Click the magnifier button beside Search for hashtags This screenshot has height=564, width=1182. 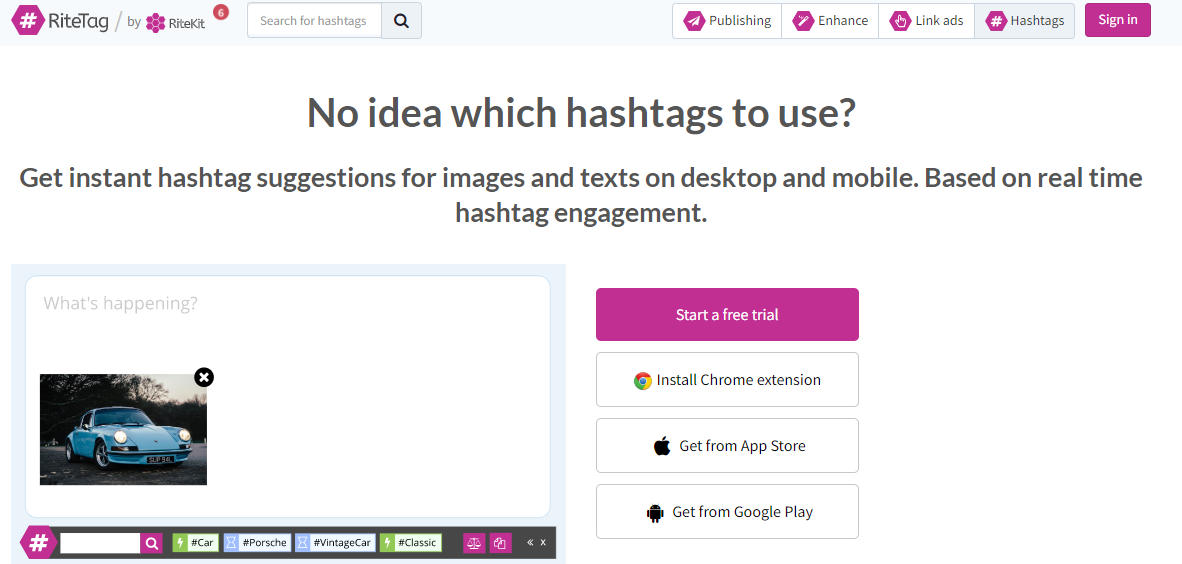click(x=401, y=21)
